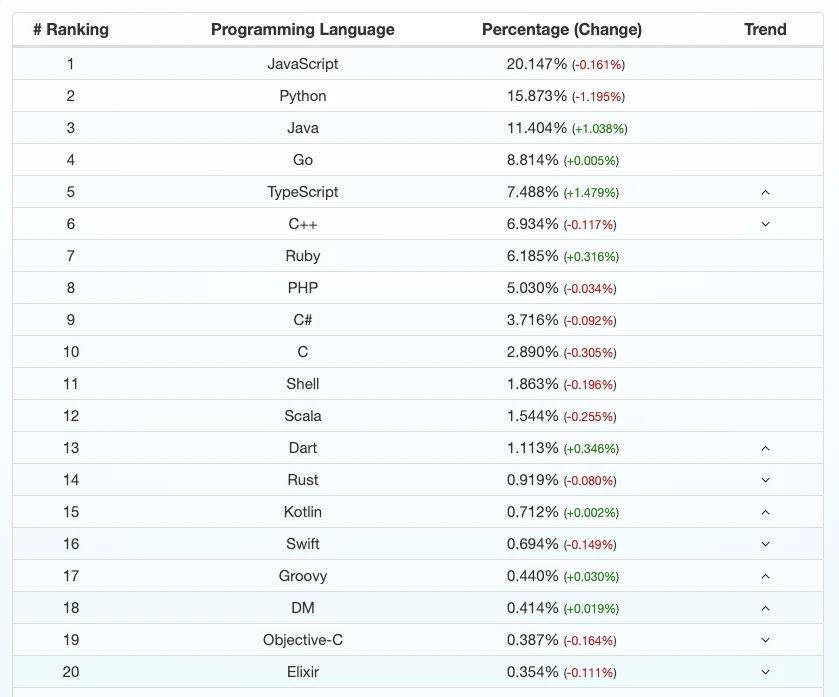
Task: Select the Scala row in the table
Action: 303,416
